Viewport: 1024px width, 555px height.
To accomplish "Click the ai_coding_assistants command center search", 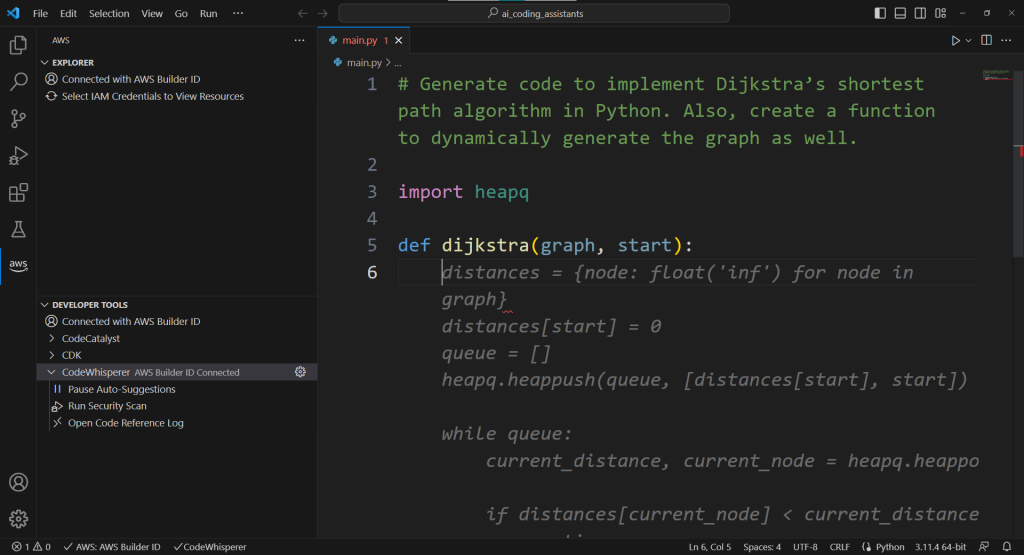I will click(534, 13).
